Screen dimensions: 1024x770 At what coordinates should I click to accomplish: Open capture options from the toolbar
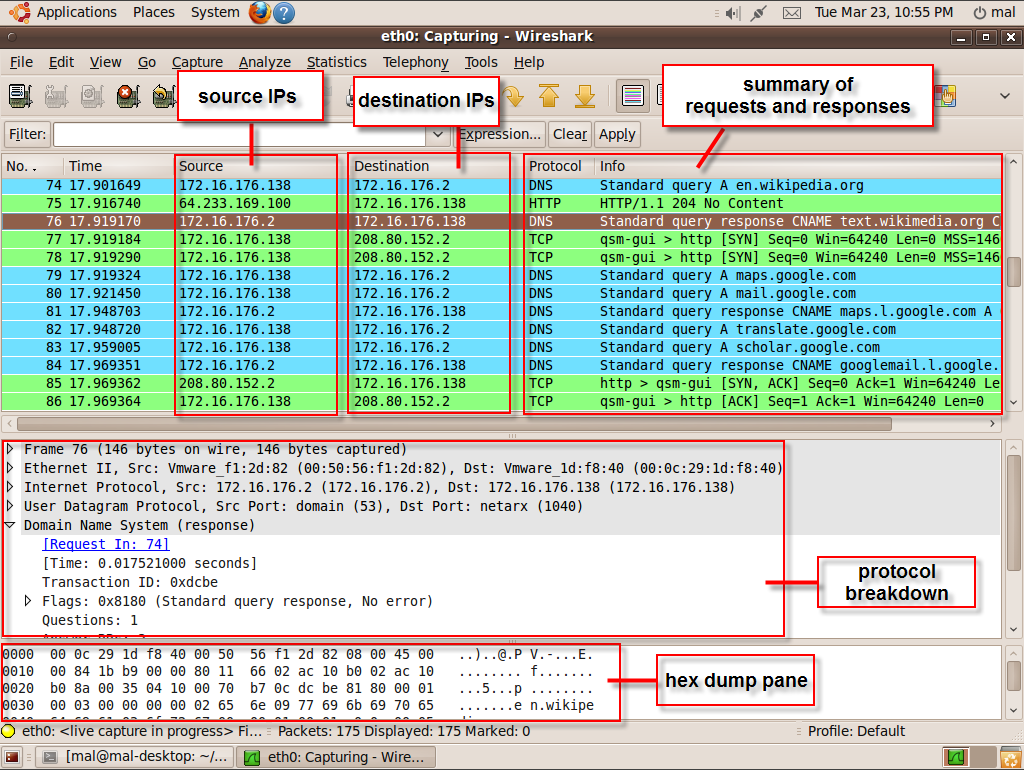point(56,96)
